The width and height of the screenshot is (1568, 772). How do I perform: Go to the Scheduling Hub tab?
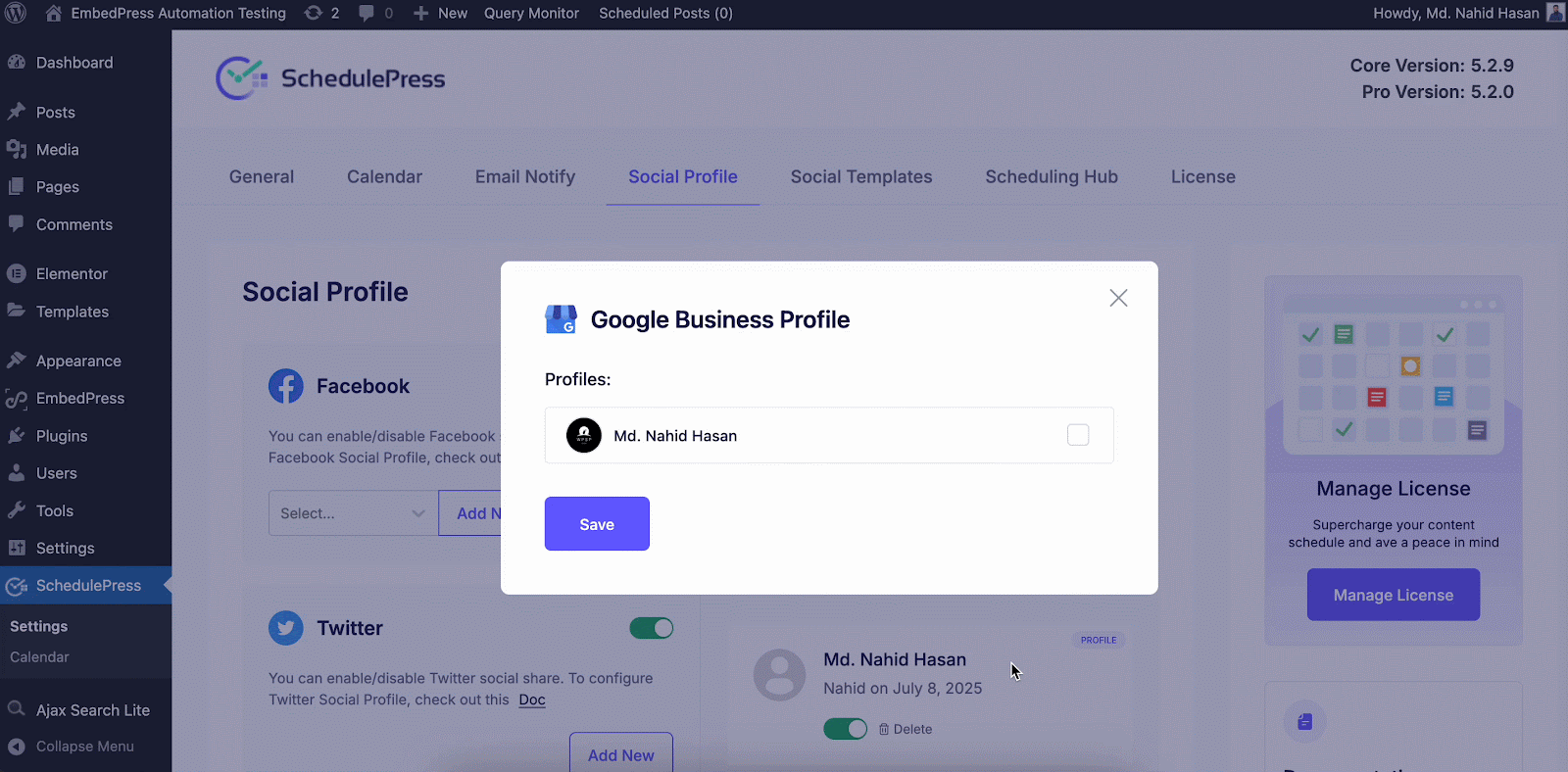click(x=1052, y=176)
